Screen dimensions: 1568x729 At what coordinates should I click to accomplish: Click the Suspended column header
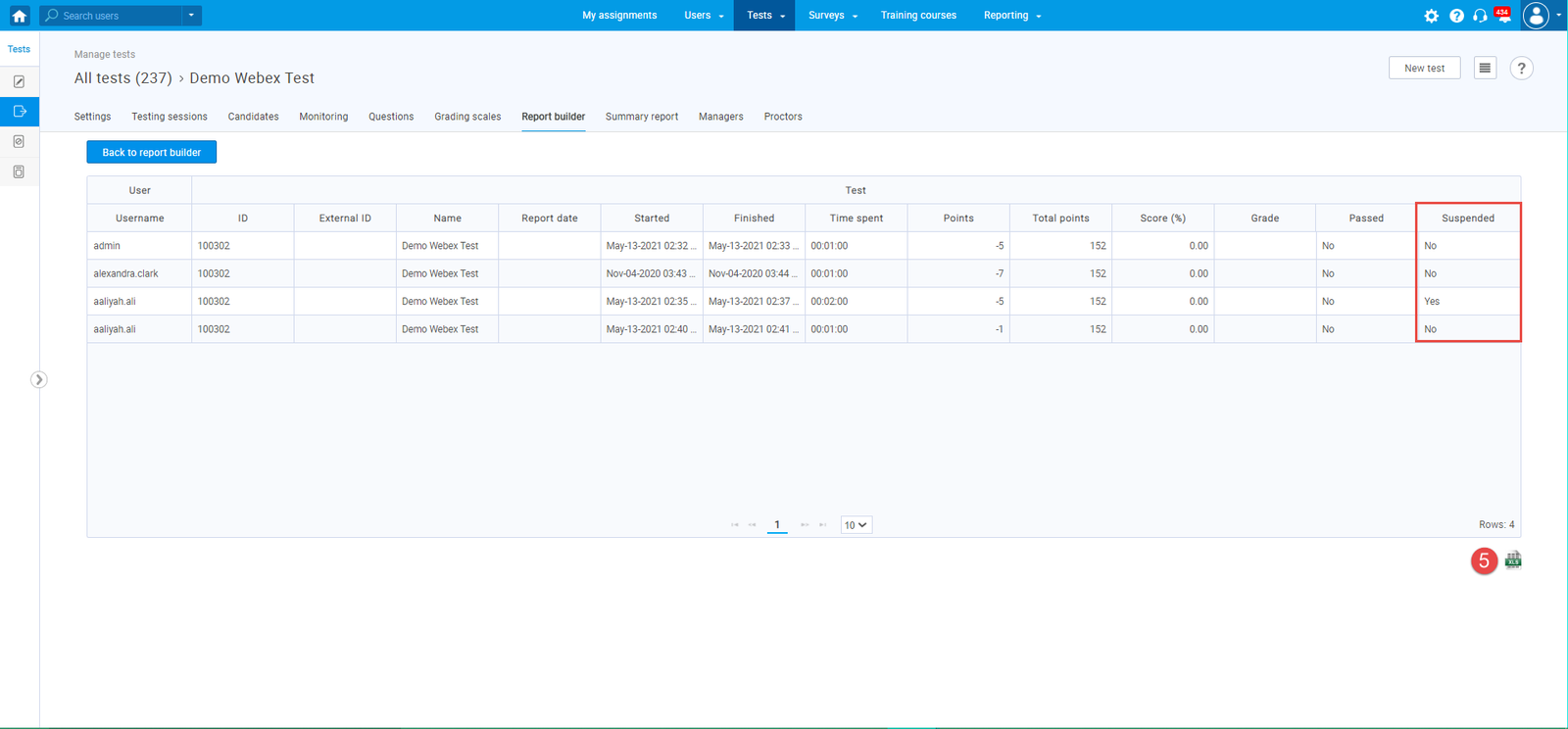point(1467,219)
